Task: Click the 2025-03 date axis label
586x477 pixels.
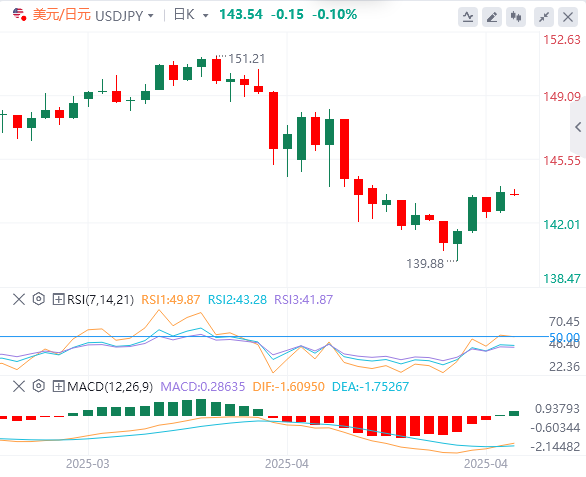Action: pos(88,464)
